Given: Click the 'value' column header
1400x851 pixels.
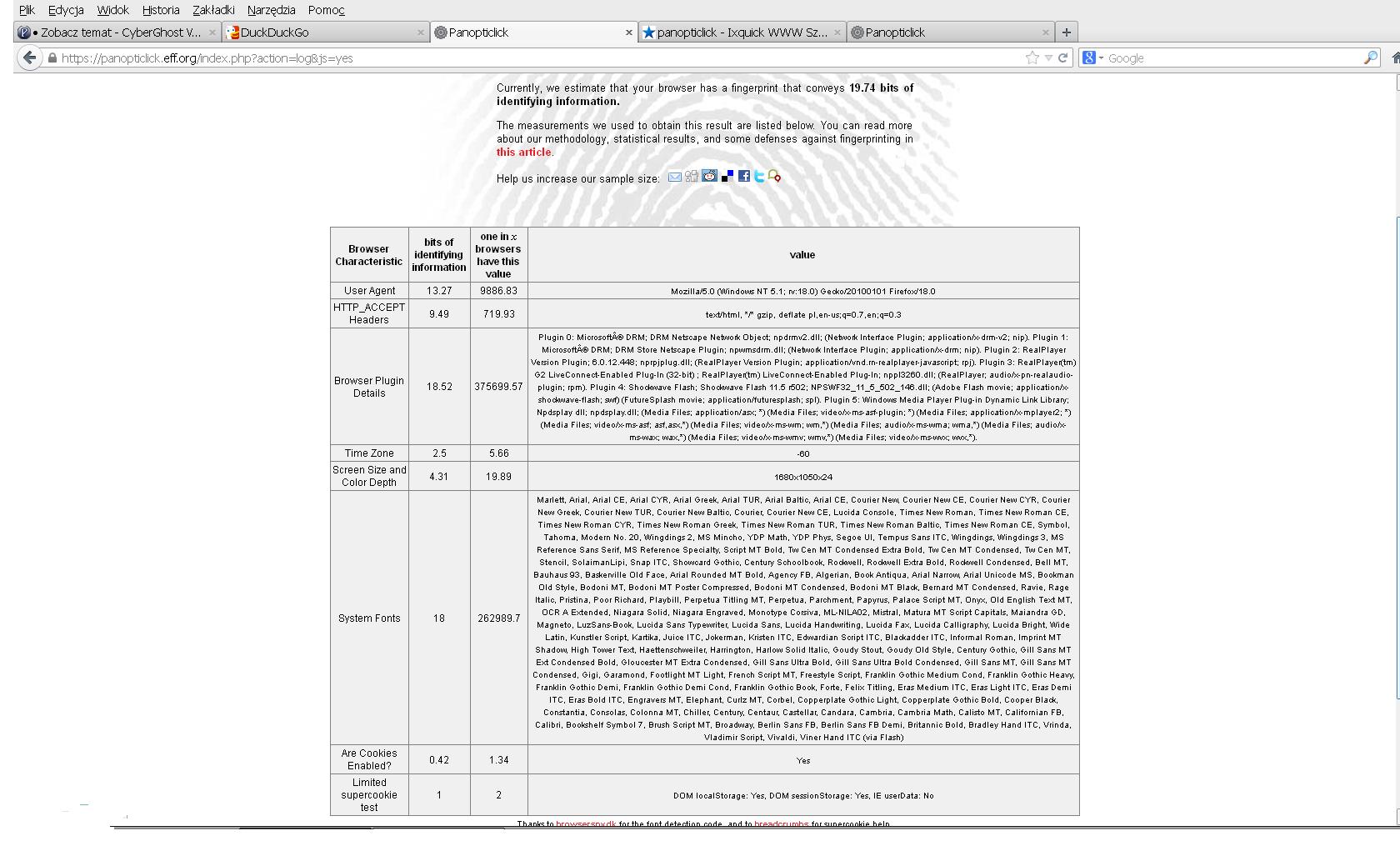Looking at the screenshot, I should pos(802,255).
